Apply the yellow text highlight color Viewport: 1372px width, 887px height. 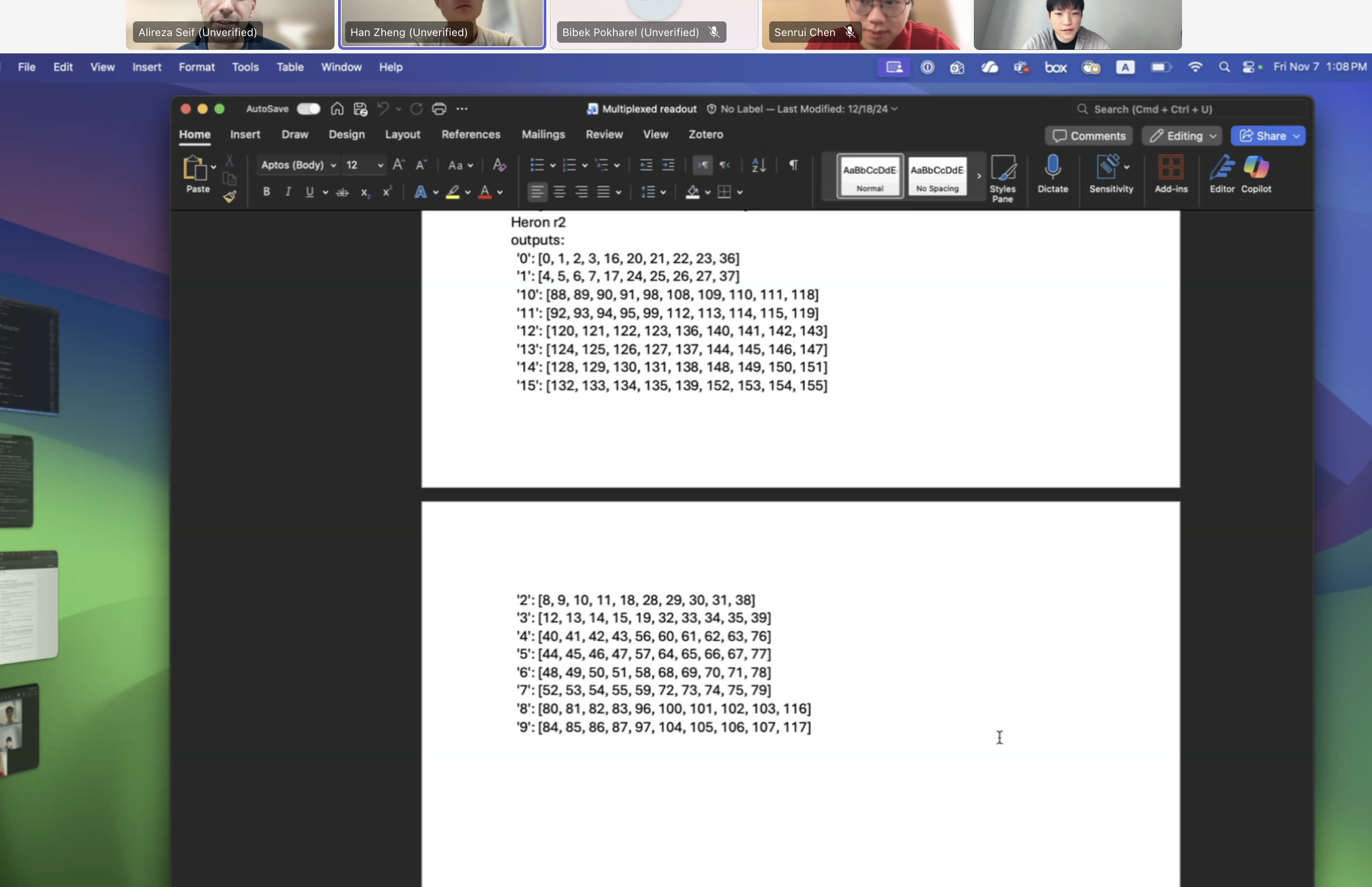pyautogui.click(x=453, y=192)
